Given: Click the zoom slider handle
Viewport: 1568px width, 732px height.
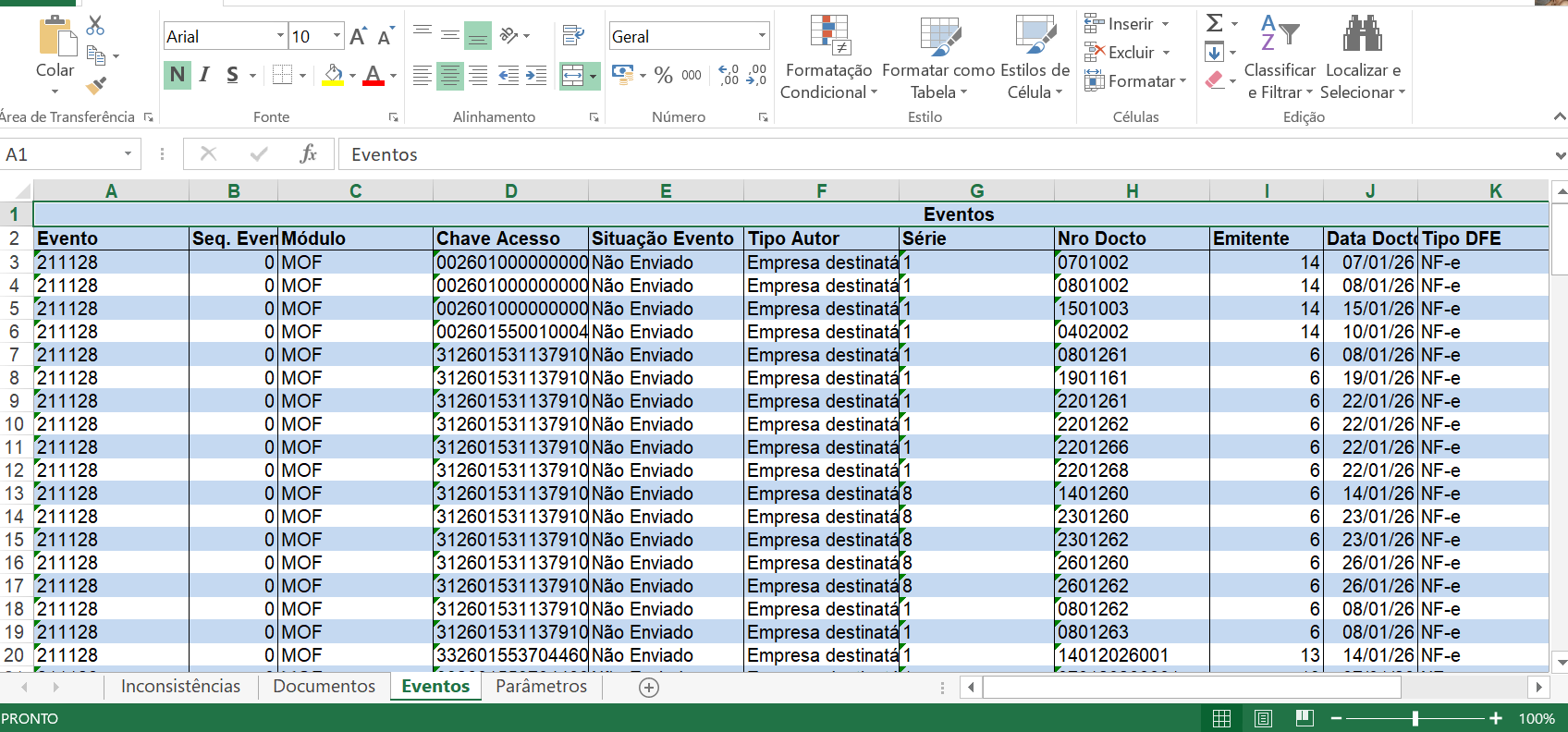Looking at the screenshot, I should point(1415,718).
